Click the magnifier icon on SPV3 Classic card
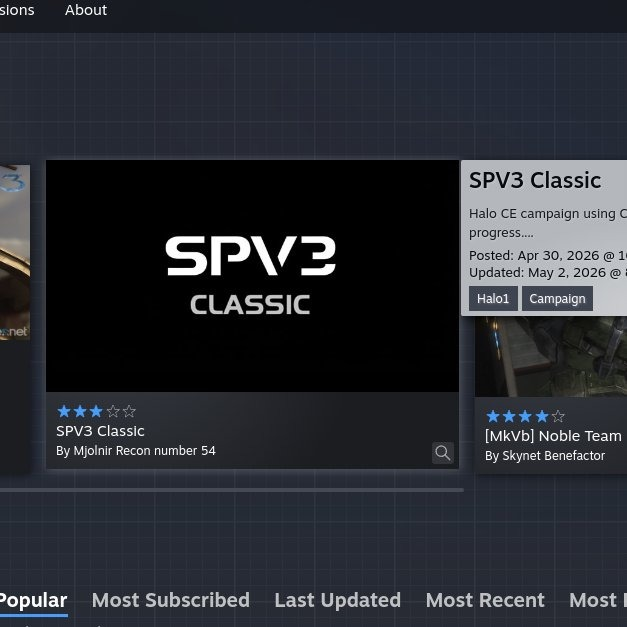 tap(443, 453)
